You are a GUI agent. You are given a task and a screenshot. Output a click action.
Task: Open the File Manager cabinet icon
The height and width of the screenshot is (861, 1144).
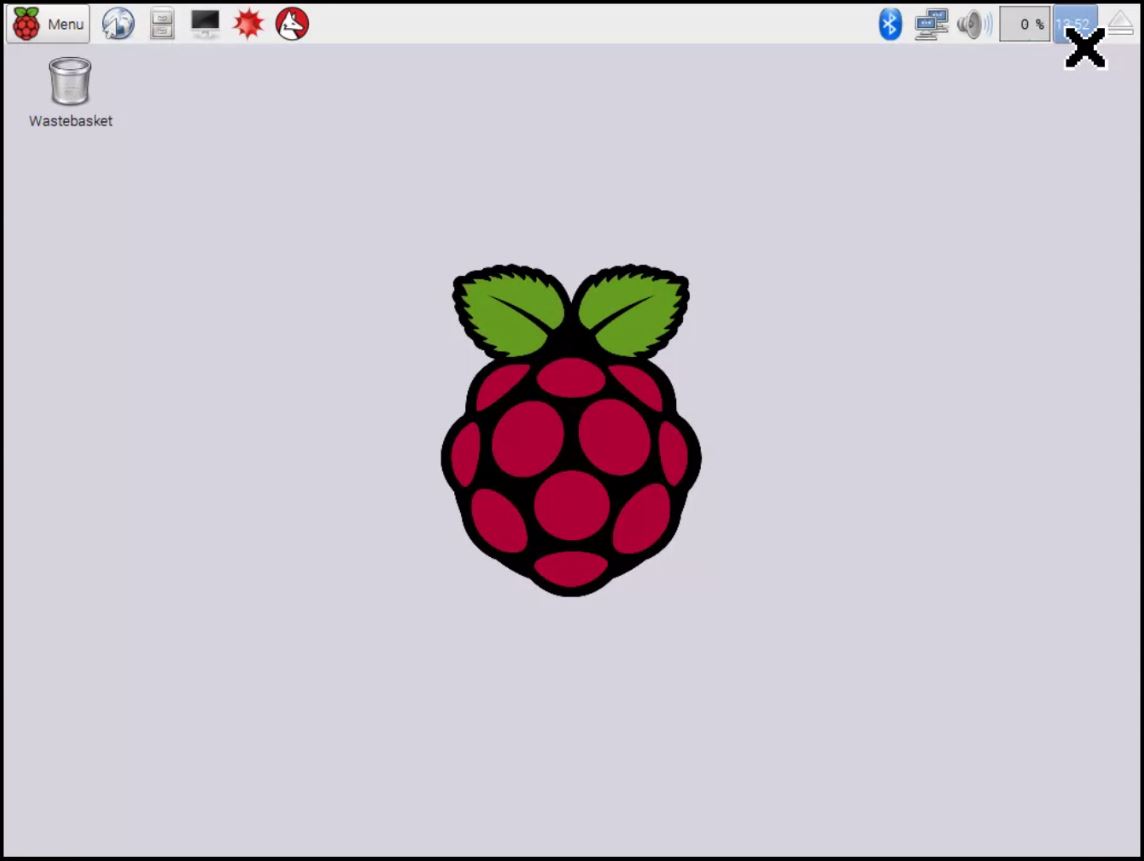pyautogui.click(x=161, y=24)
